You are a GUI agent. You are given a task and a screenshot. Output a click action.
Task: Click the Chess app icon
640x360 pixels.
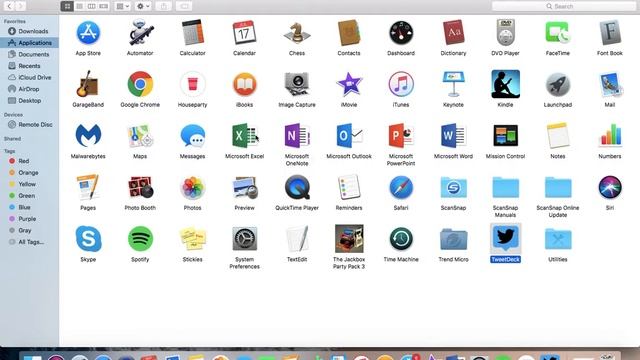click(x=297, y=33)
